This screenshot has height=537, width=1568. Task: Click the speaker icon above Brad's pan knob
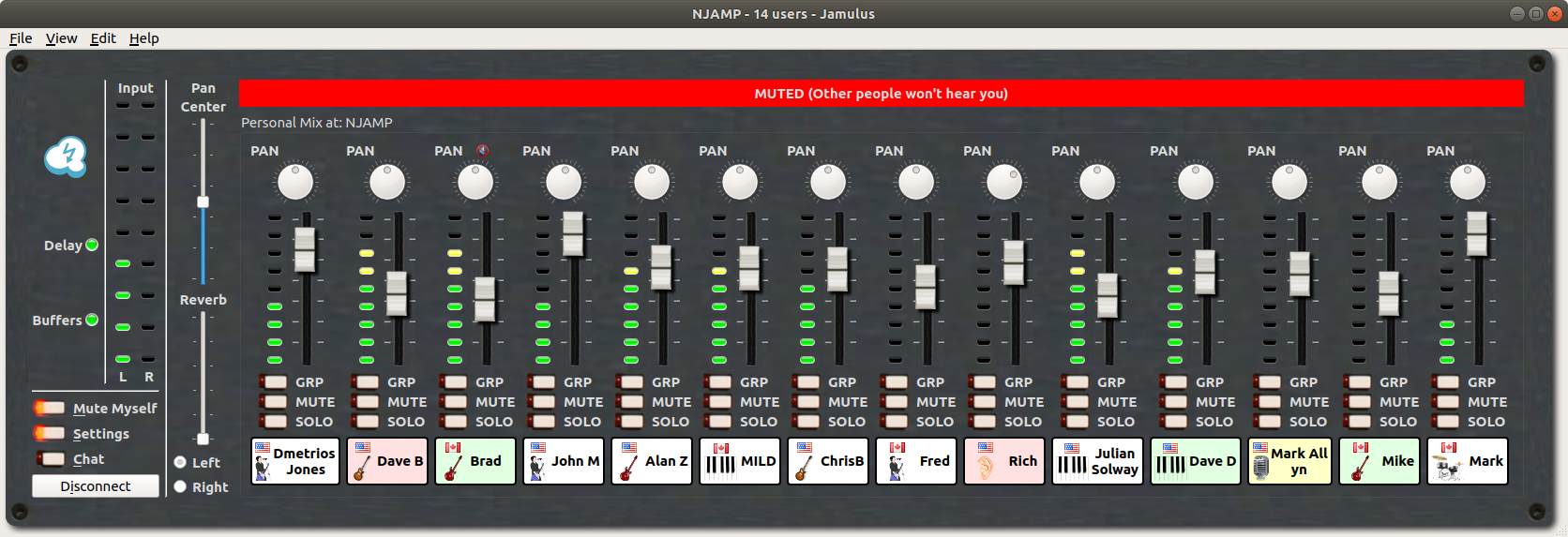482,151
